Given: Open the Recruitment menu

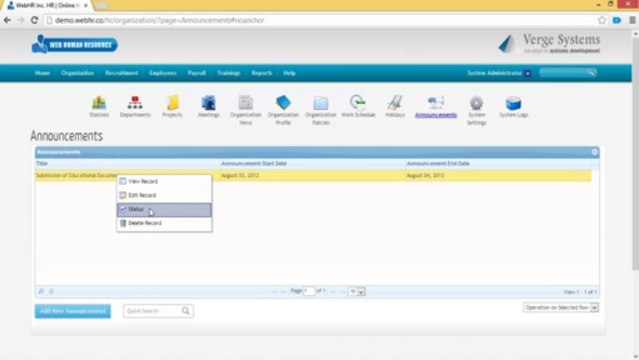Looking at the screenshot, I should point(121,73).
